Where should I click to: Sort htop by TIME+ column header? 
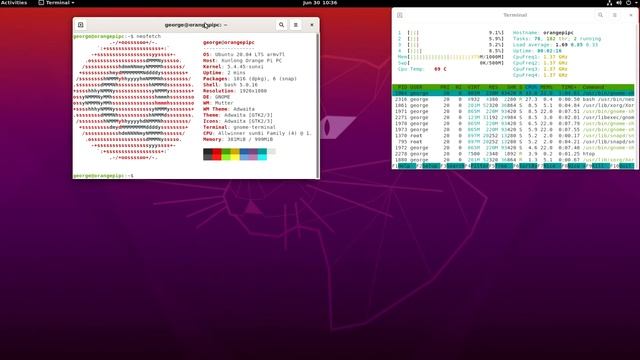[569, 87]
